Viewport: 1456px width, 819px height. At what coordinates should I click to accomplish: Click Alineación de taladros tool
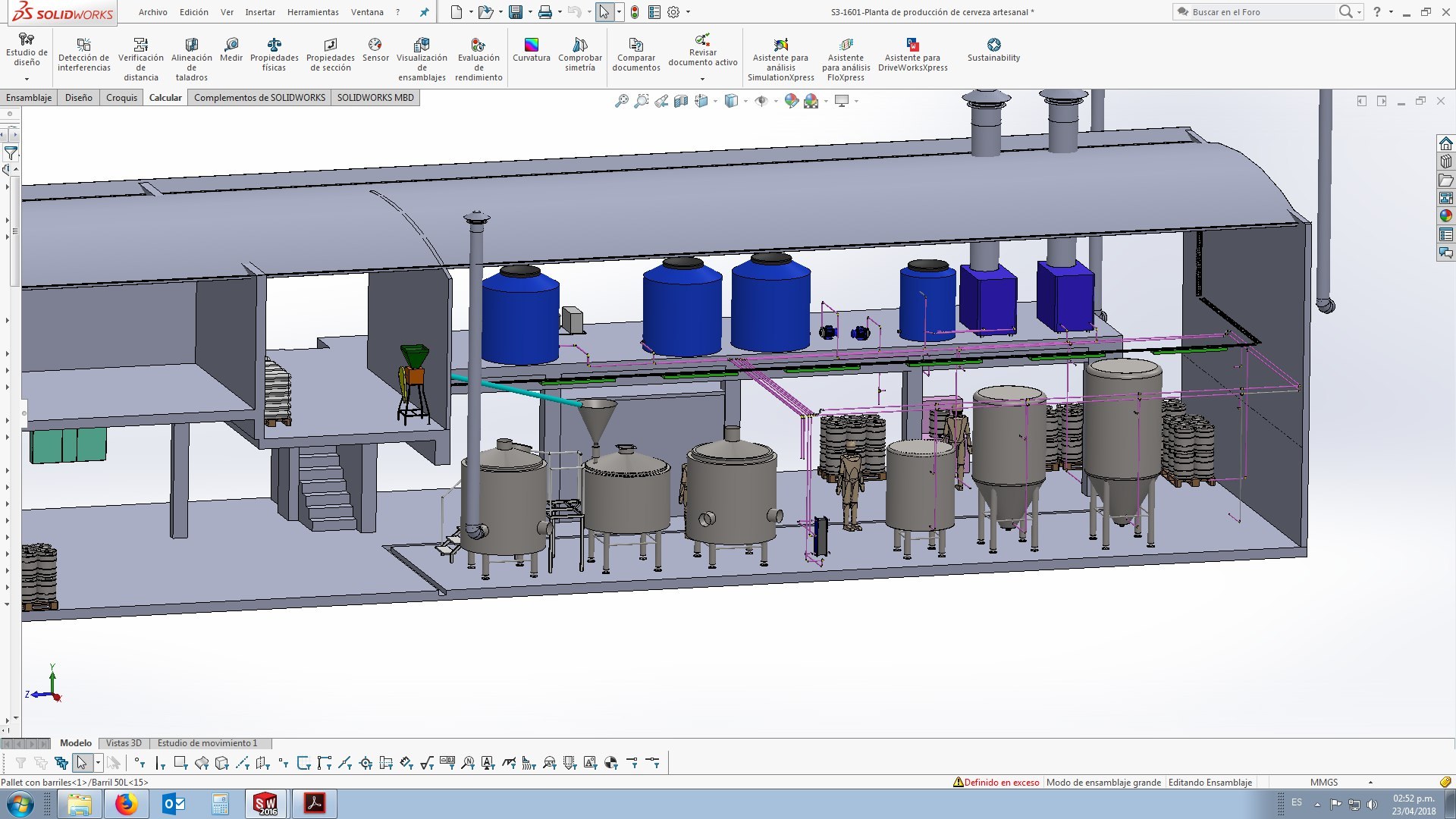(191, 59)
